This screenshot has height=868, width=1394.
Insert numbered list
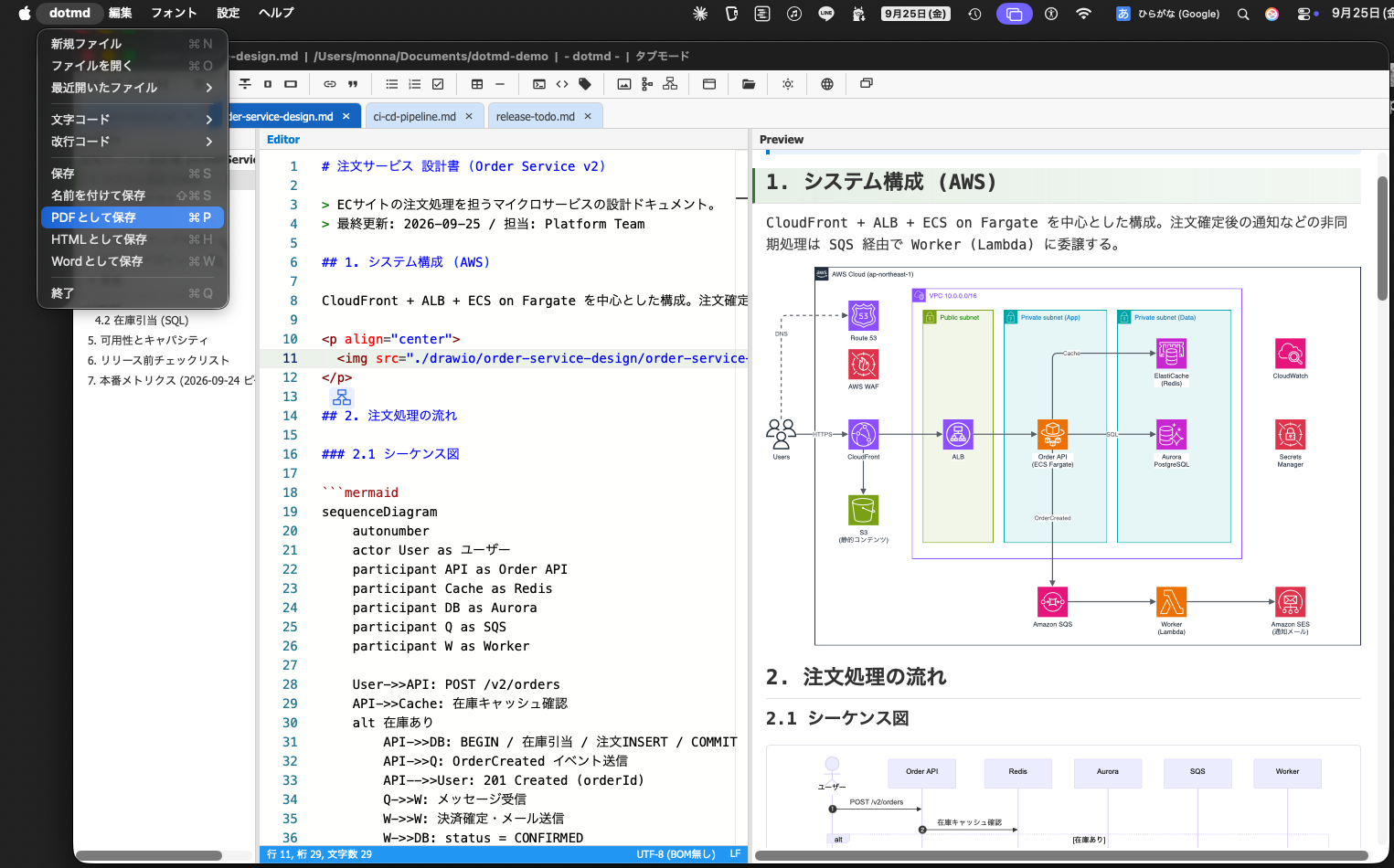pyautogui.click(x=415, y=84)
